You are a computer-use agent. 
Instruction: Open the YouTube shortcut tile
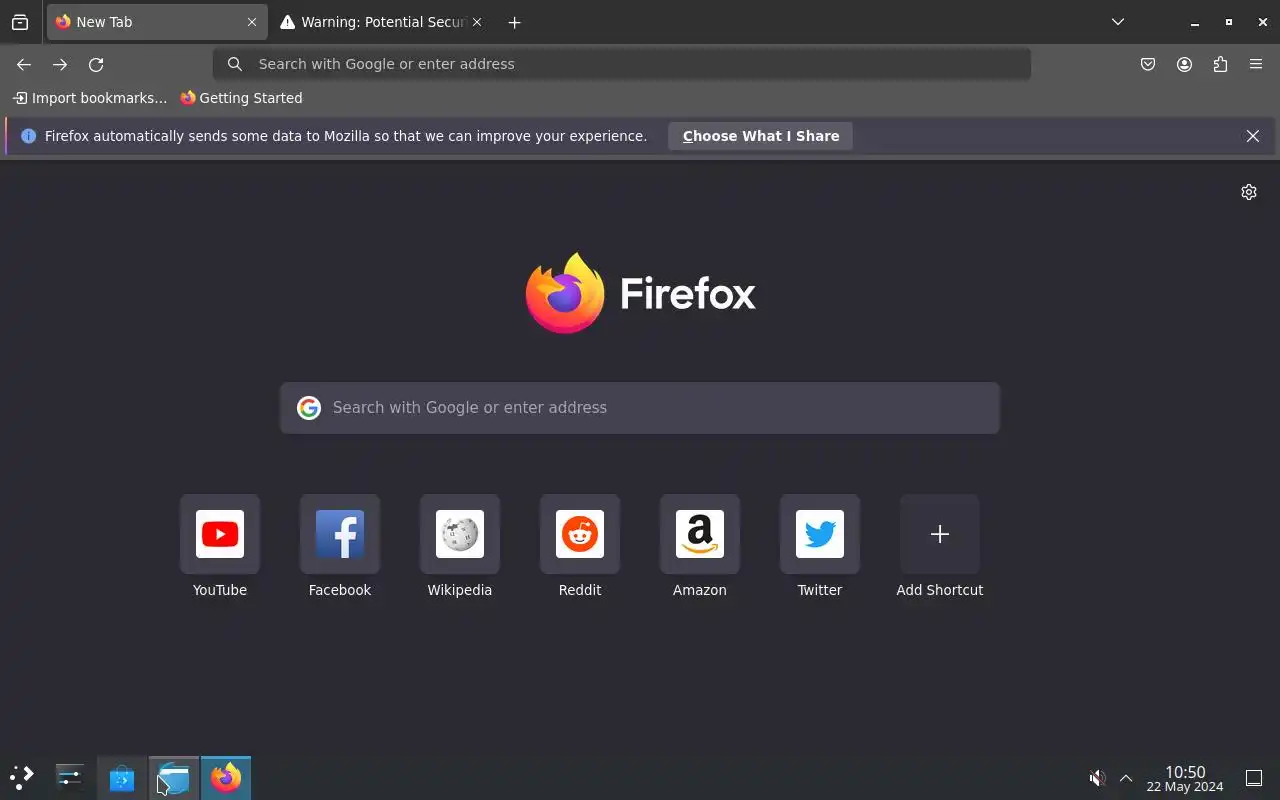click(x=220, y=534)
